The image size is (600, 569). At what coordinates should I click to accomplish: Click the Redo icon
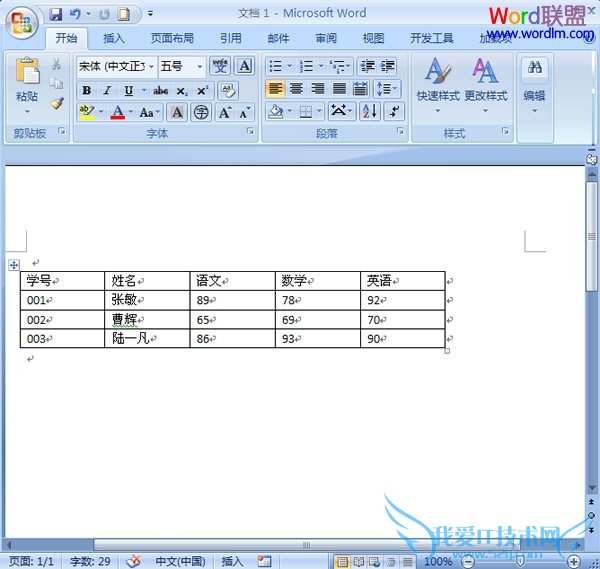point(104,15)
